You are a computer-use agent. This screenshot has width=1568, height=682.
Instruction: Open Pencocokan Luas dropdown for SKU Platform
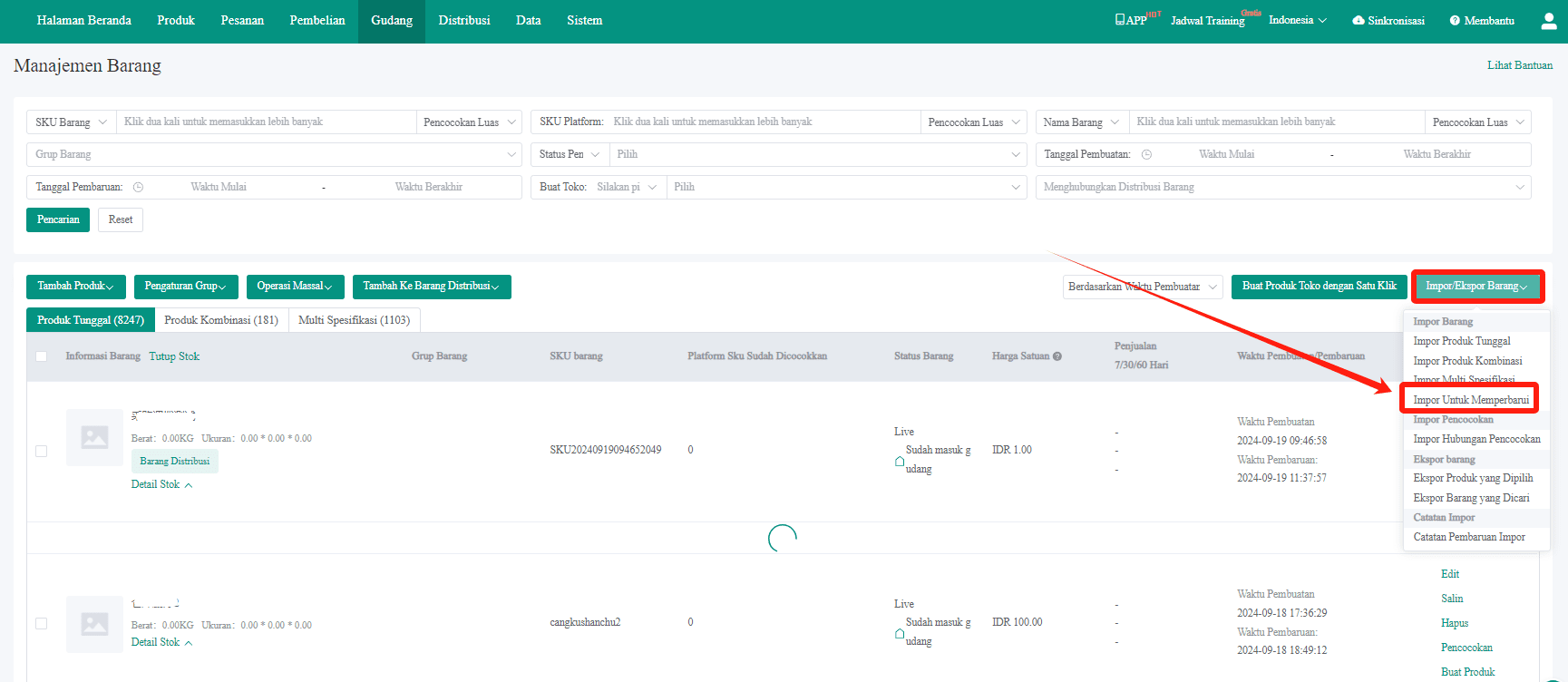(x=974, y=122)
